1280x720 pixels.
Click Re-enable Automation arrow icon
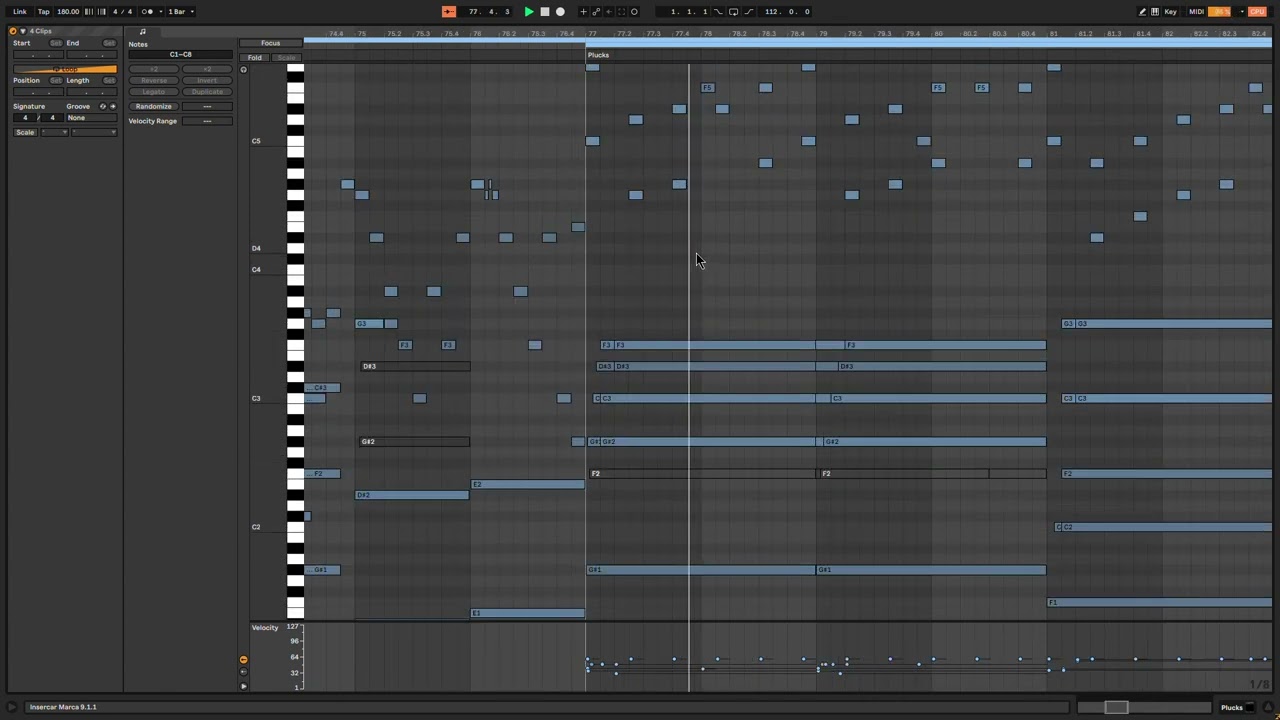(609, 12)
